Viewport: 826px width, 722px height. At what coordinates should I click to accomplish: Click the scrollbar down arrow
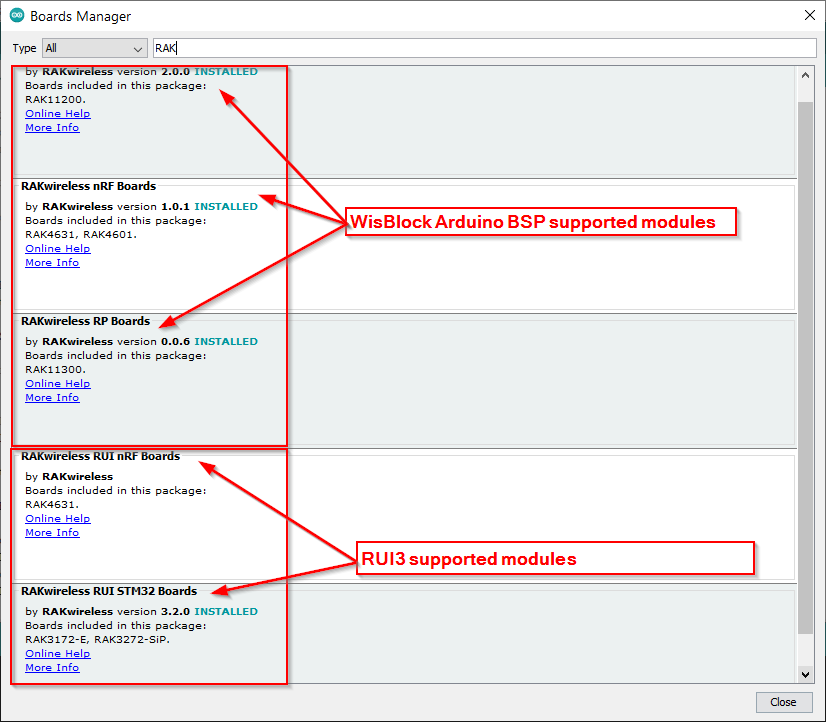805,674
